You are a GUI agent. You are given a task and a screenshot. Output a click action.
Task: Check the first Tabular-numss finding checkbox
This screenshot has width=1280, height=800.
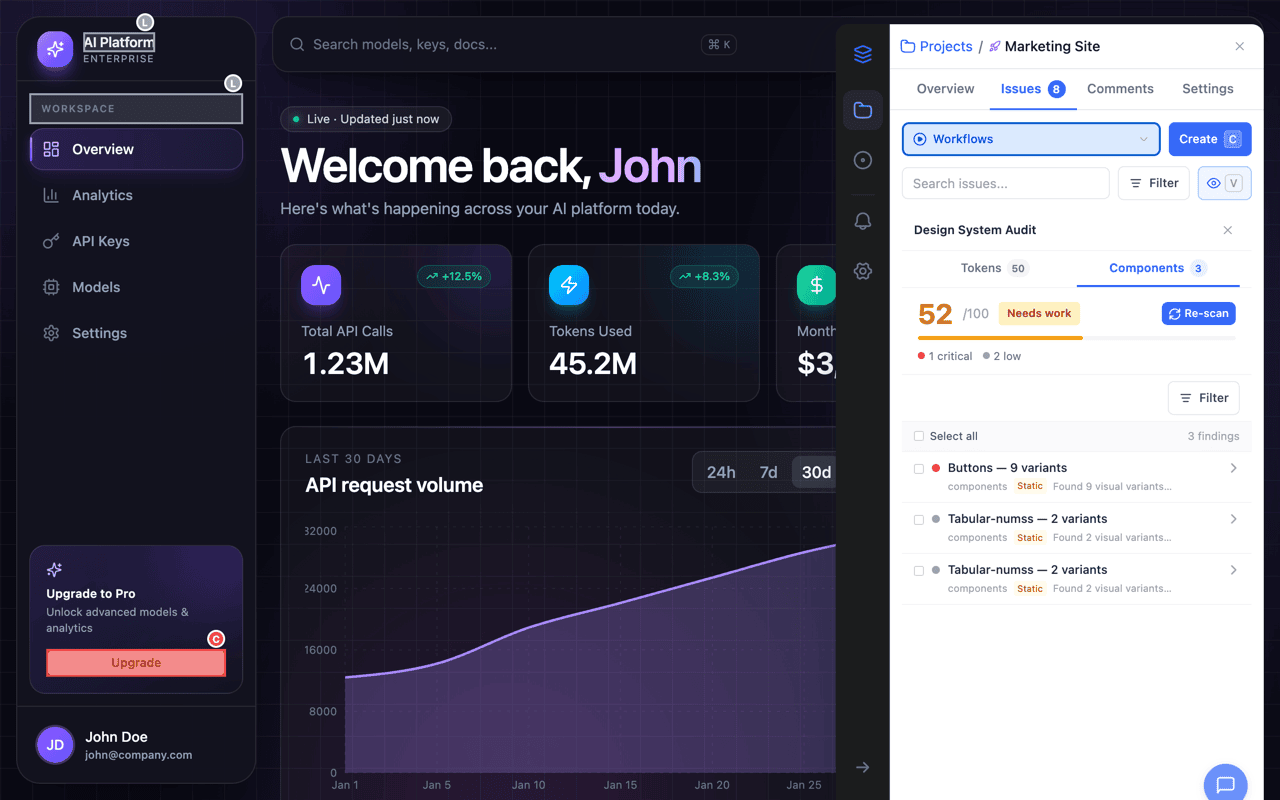pos(919,519)
